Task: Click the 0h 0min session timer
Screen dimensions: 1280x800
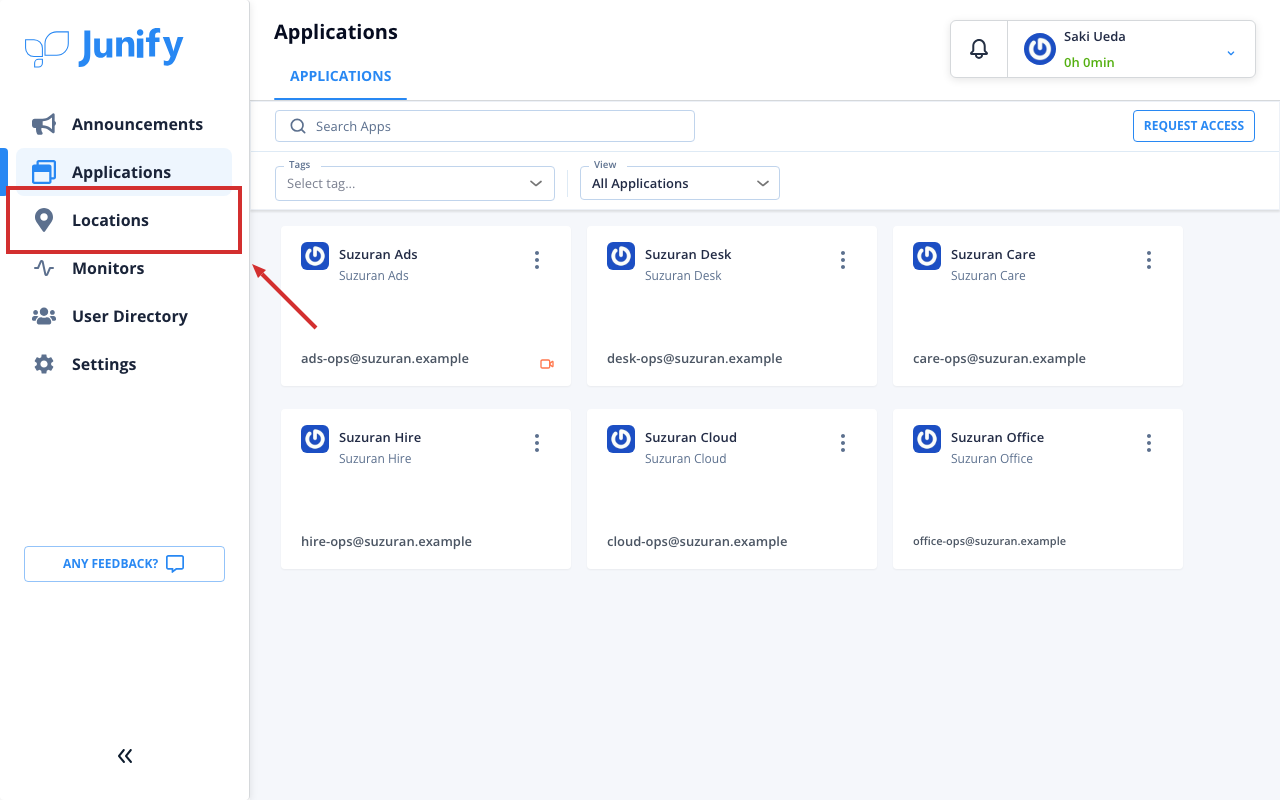Action: (1089, 62)
